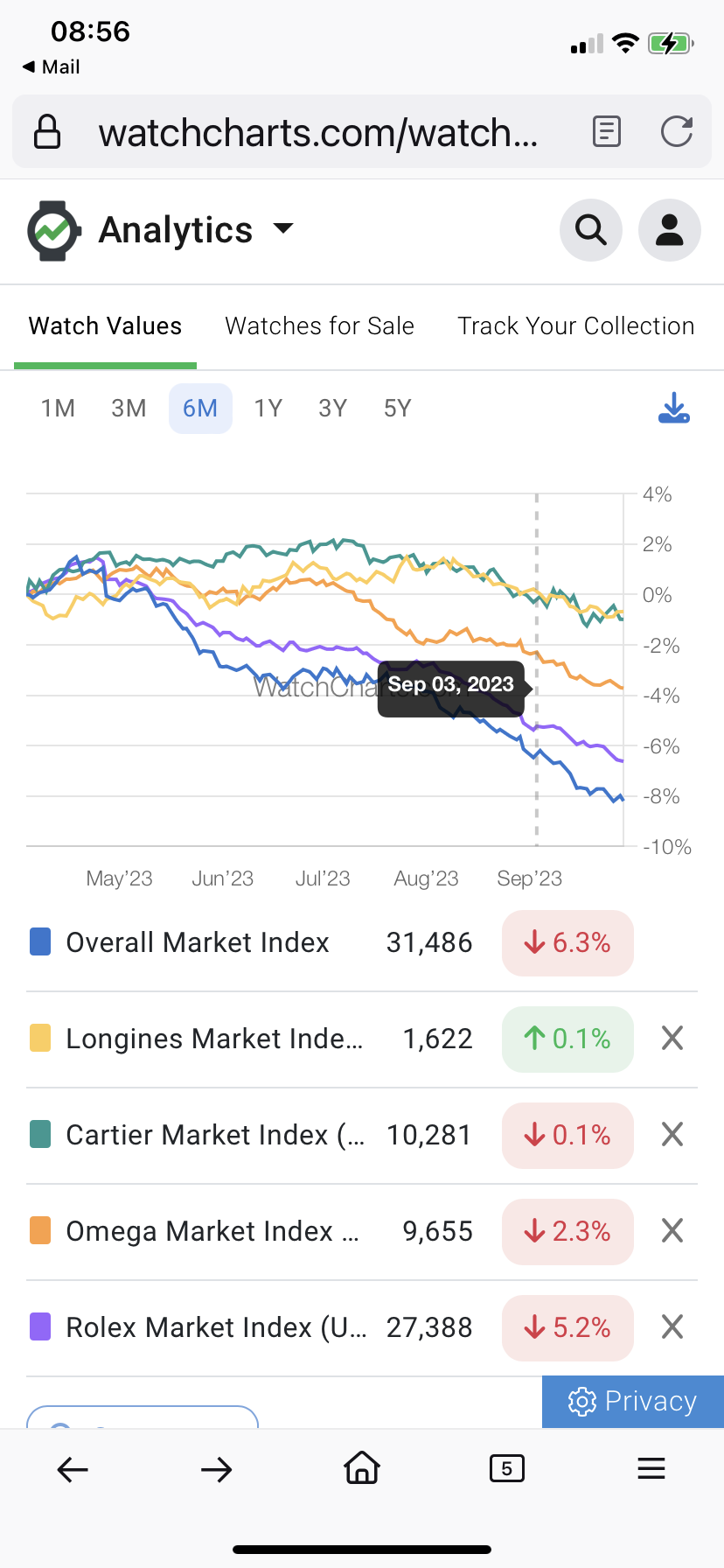Viewport: 724px width, 1568px height.
Task: Expand the Analytics dropdown arrow
Action: [283, 229]
